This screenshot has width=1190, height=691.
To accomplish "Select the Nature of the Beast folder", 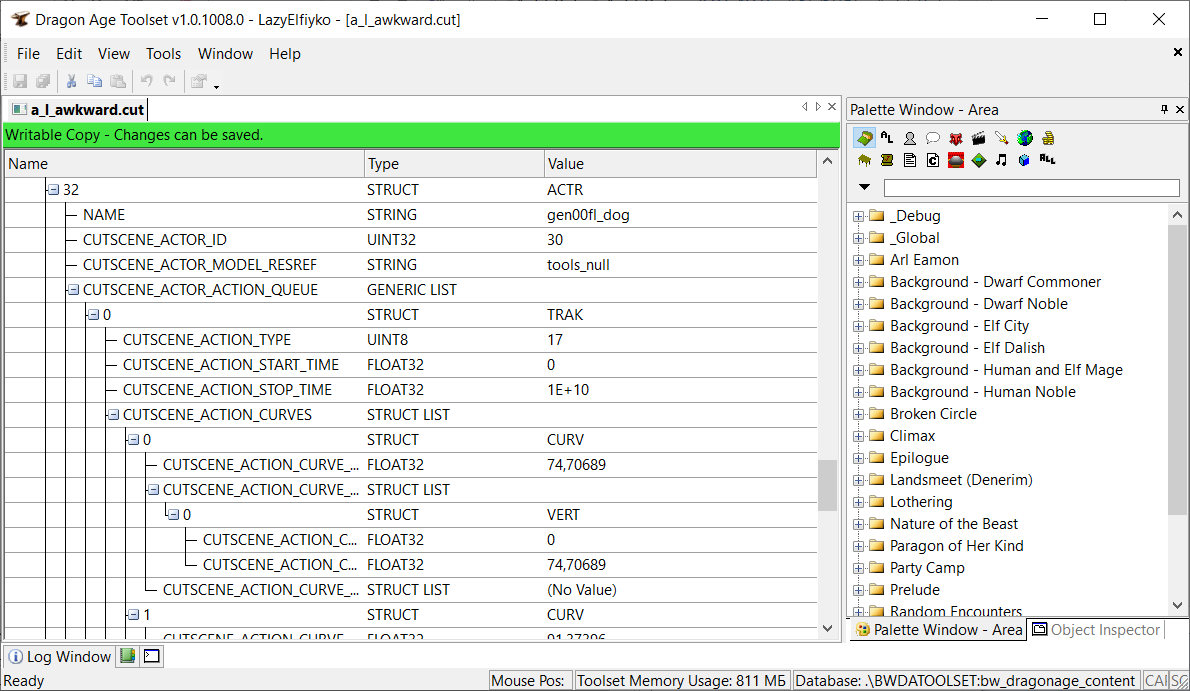I will point(953,524).
